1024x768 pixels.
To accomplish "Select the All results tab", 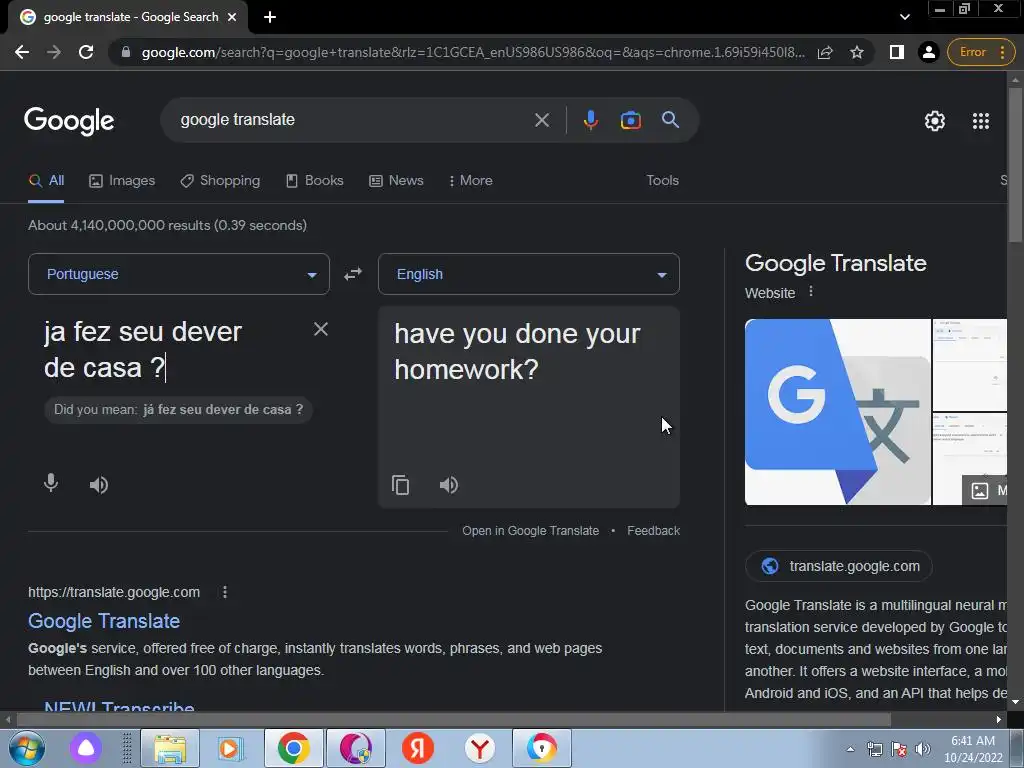I will point(46,180).
